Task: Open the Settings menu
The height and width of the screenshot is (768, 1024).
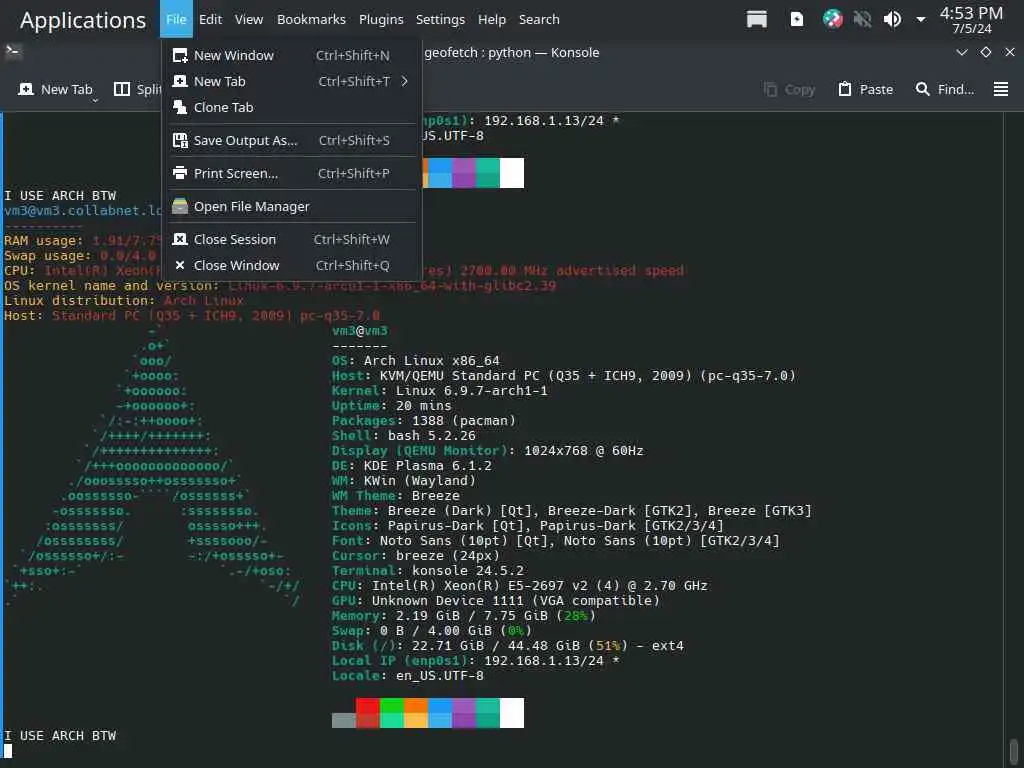Action: point(440,20)
